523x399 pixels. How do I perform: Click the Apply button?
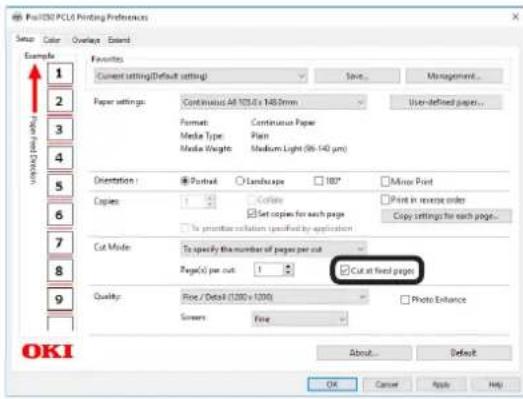[441, 384]
